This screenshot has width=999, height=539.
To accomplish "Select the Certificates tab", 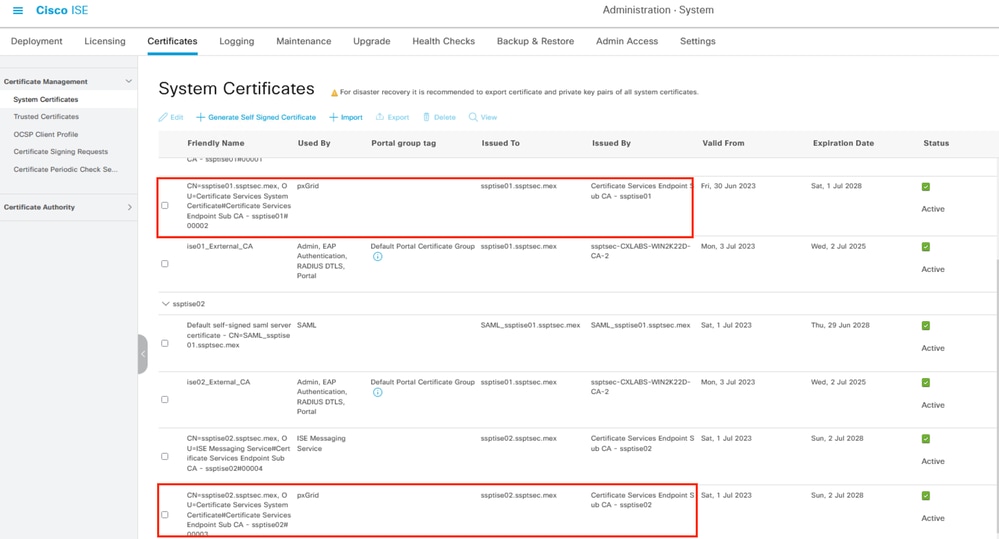I will point(172,41).
